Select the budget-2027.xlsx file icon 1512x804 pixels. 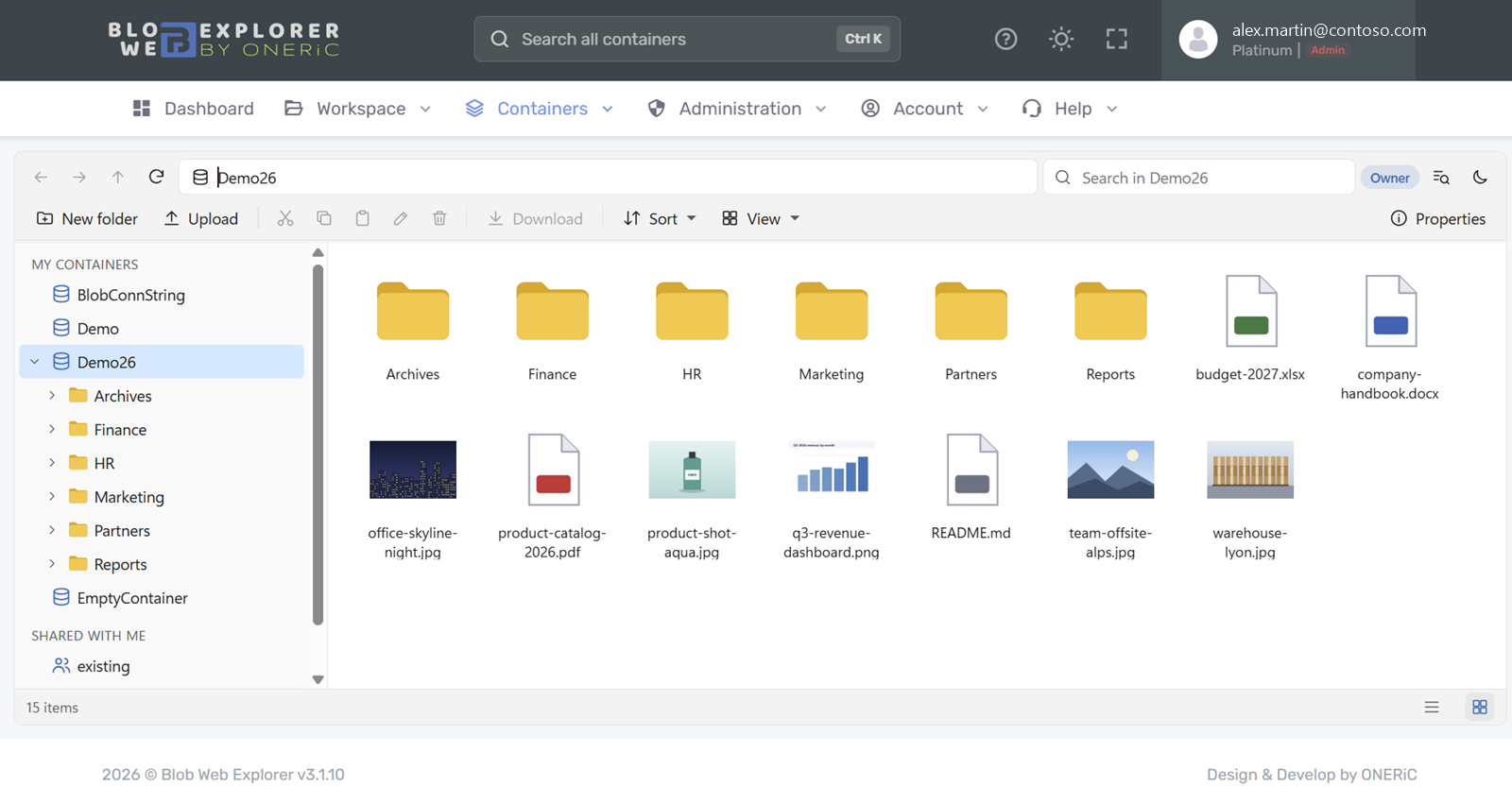click(1250, 311)
